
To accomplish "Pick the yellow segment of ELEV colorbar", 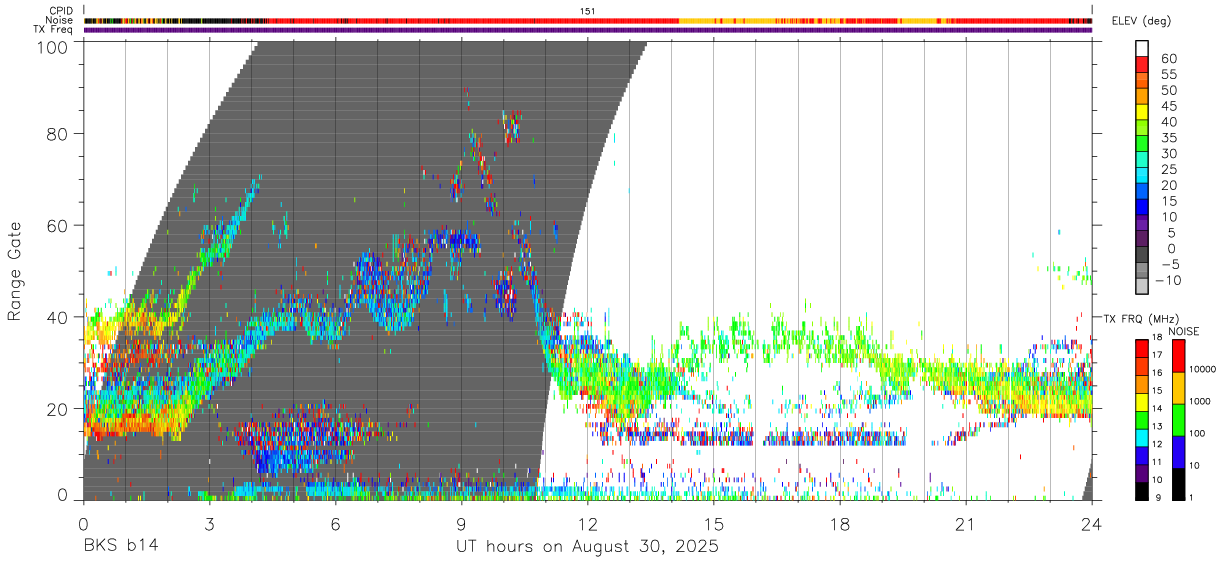I will 1142,112.
